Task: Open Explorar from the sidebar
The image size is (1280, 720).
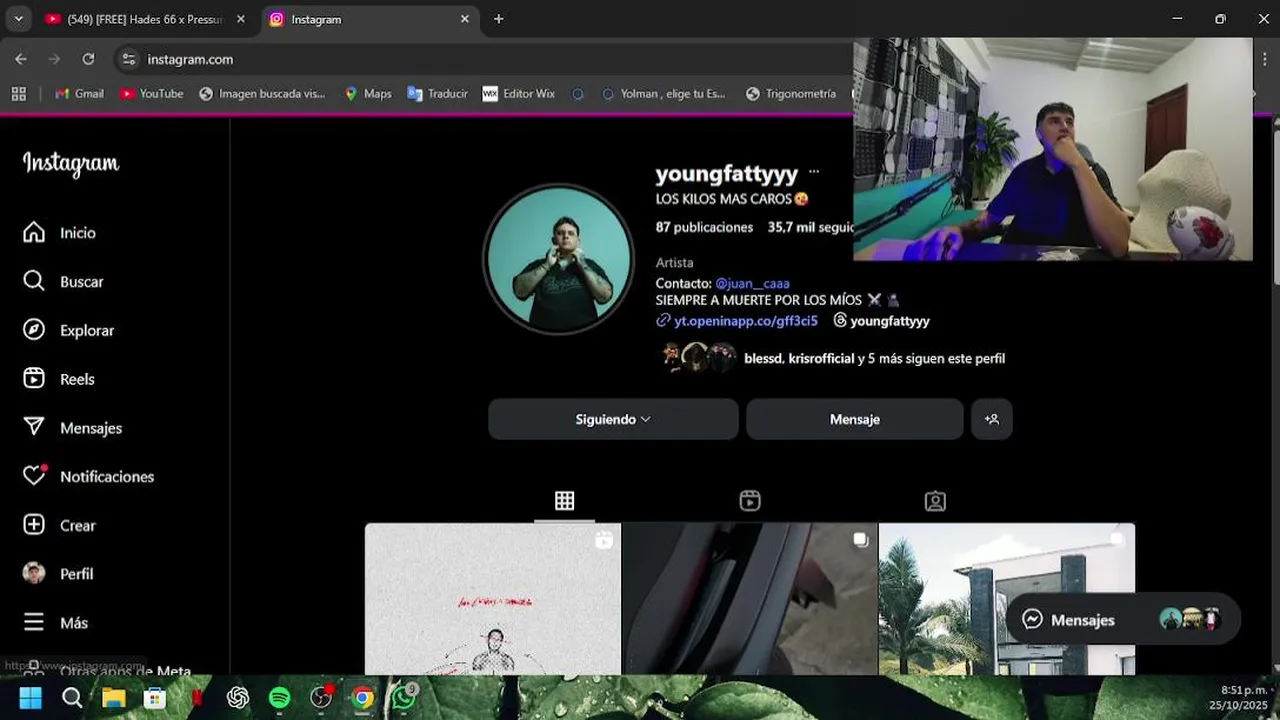Action: pos(68,330)
